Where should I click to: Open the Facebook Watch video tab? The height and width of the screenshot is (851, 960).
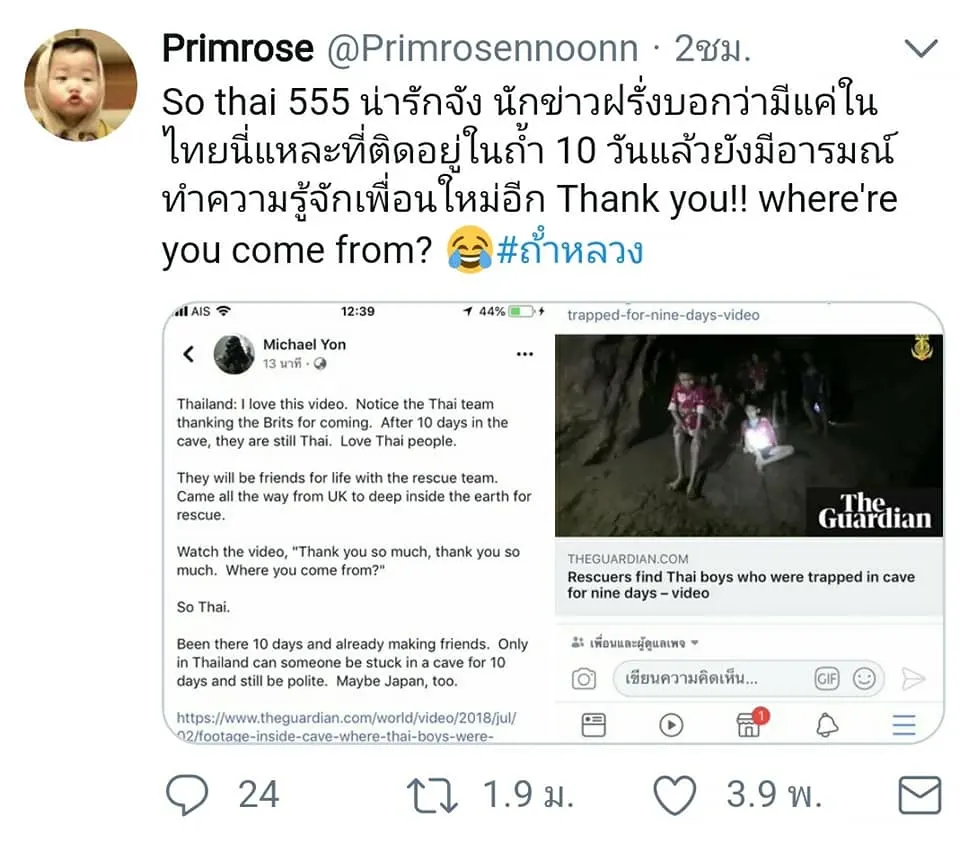click(671, 725)
